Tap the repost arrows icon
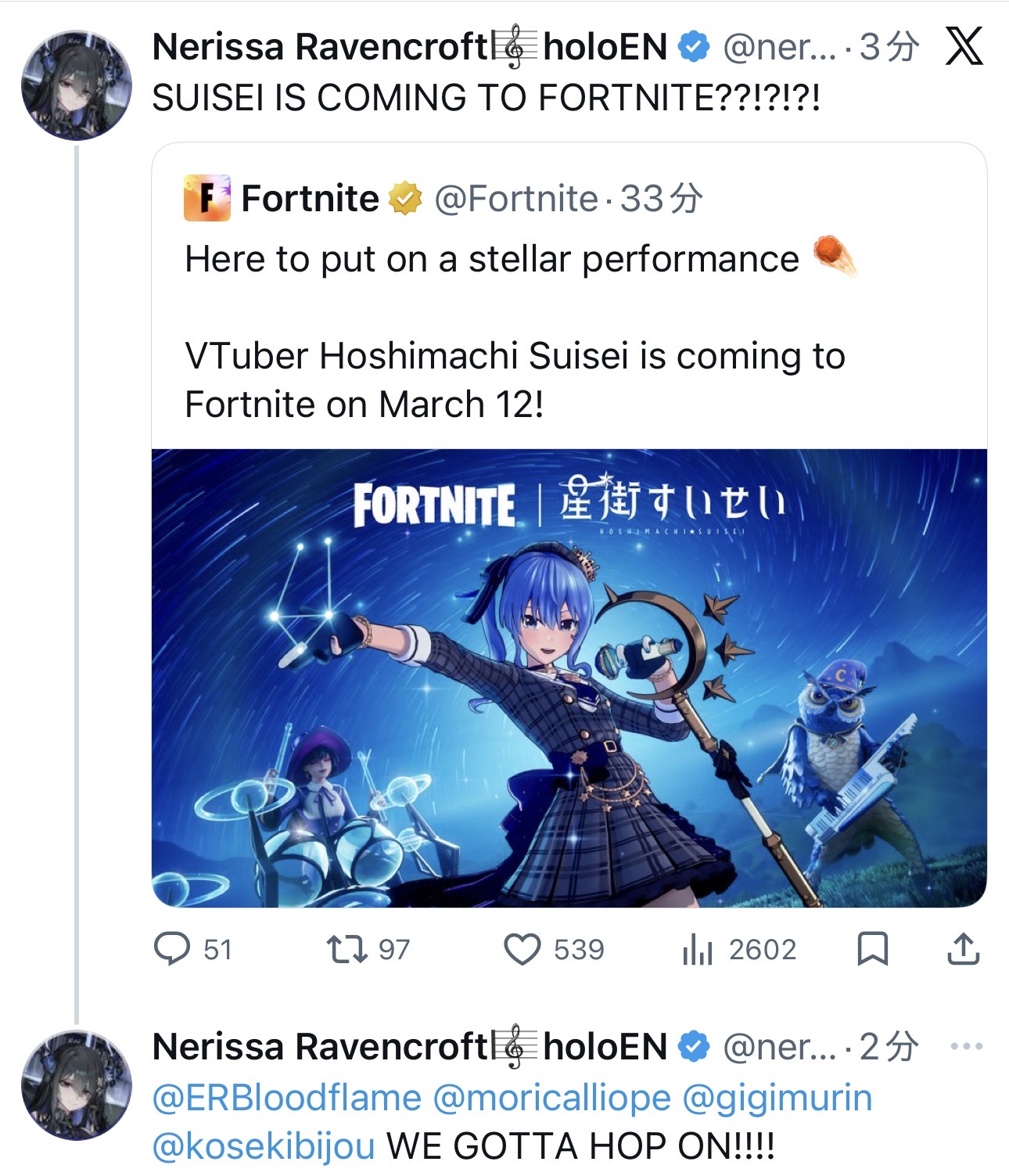Screen dimensions: 1009x1176 click(x=347, y=949)
